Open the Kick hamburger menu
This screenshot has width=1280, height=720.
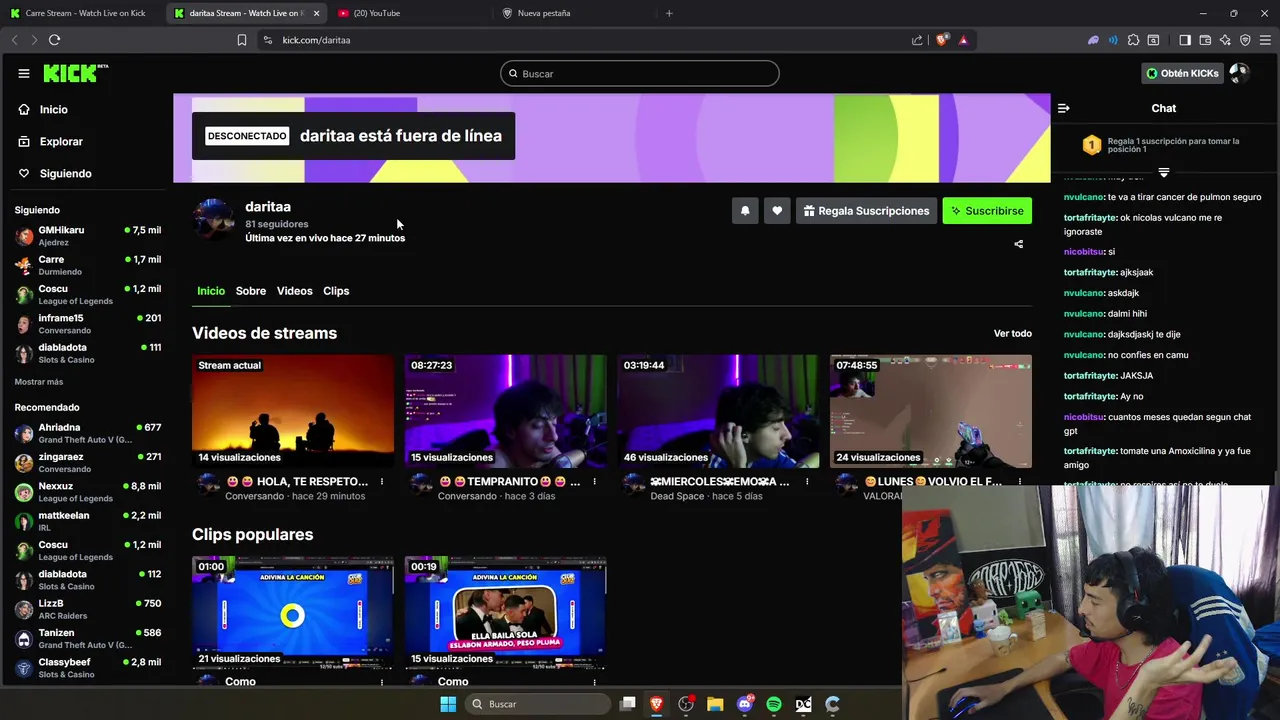click(23, 73)
